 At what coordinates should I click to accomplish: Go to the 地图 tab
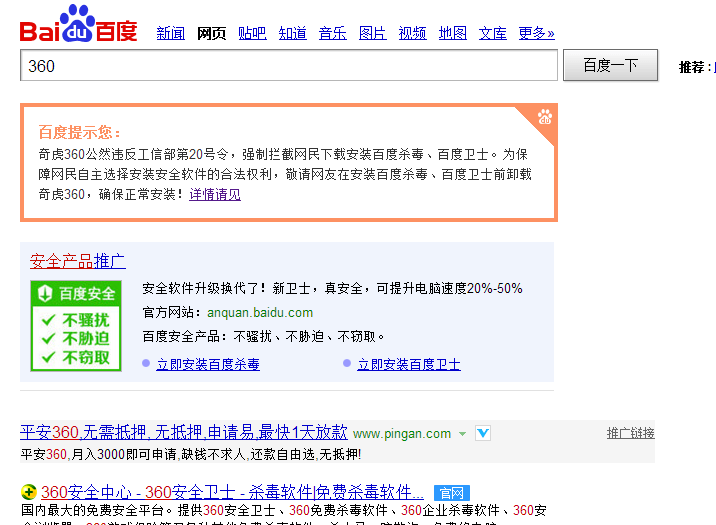coord(453,33)
